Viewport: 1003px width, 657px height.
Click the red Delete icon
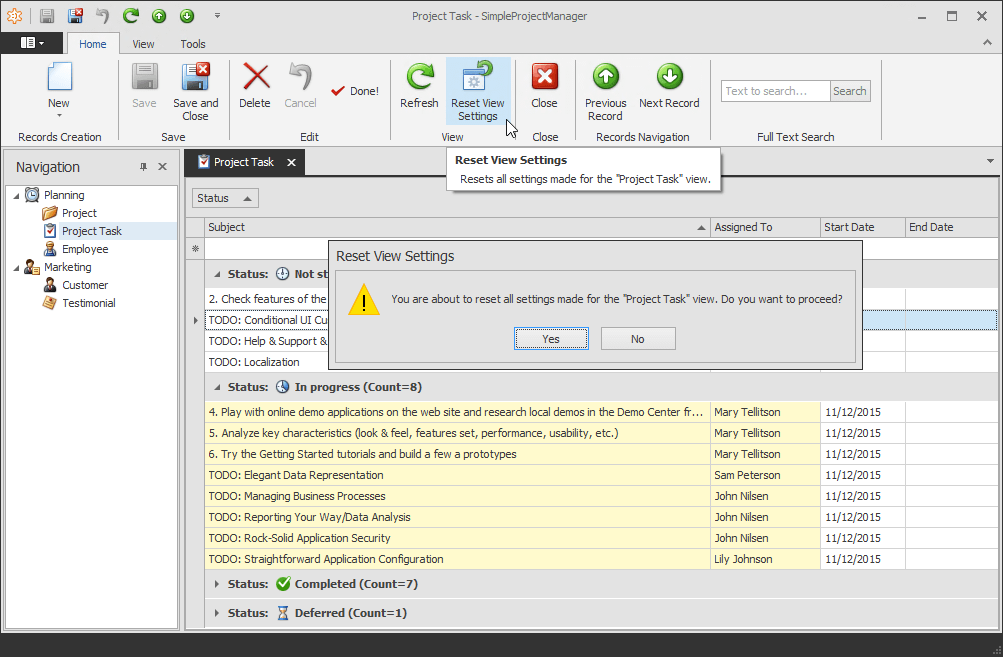click(x=255, y=78)
